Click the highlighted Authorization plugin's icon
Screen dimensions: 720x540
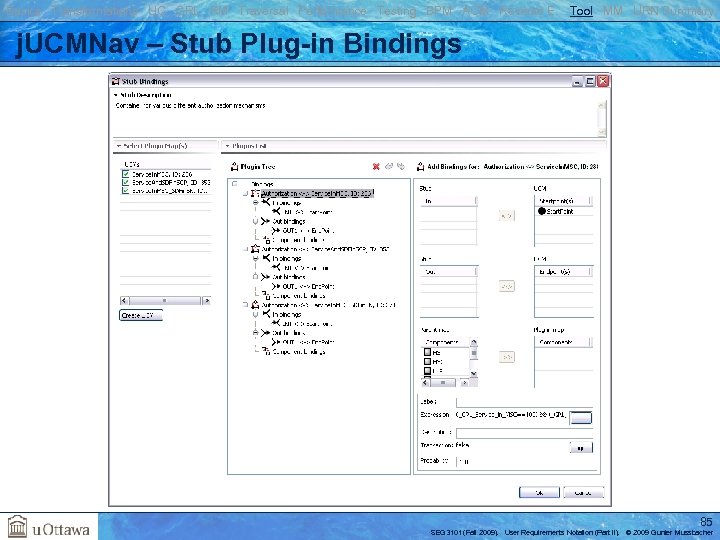pyautogui.click(x=255, y=193)
